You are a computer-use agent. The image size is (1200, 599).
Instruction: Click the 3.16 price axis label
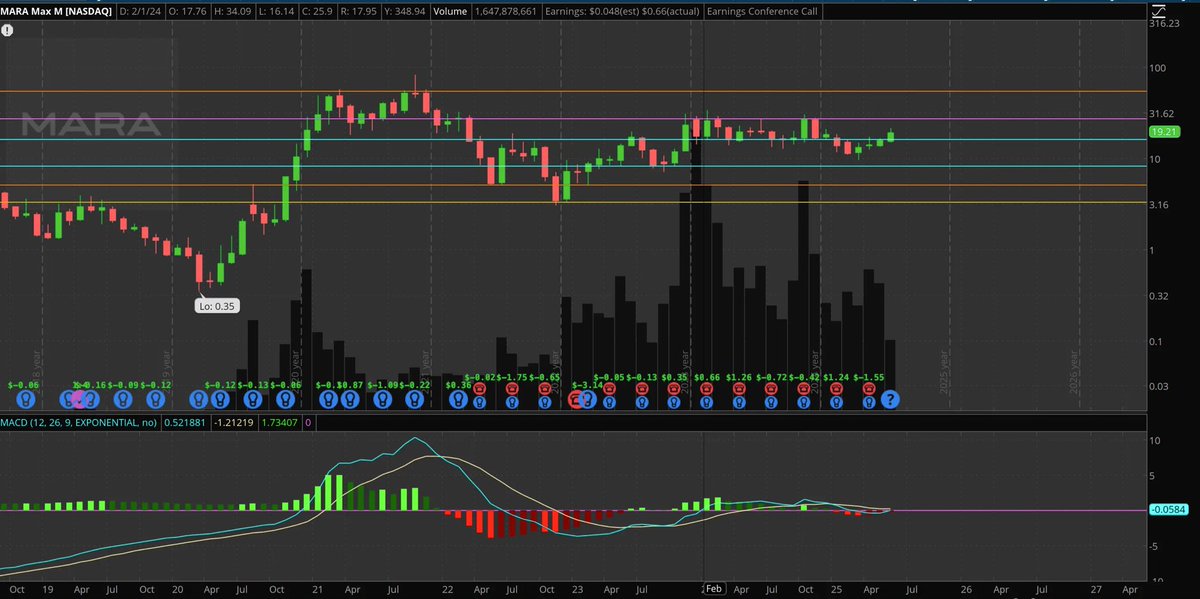tap(1159, 205)
